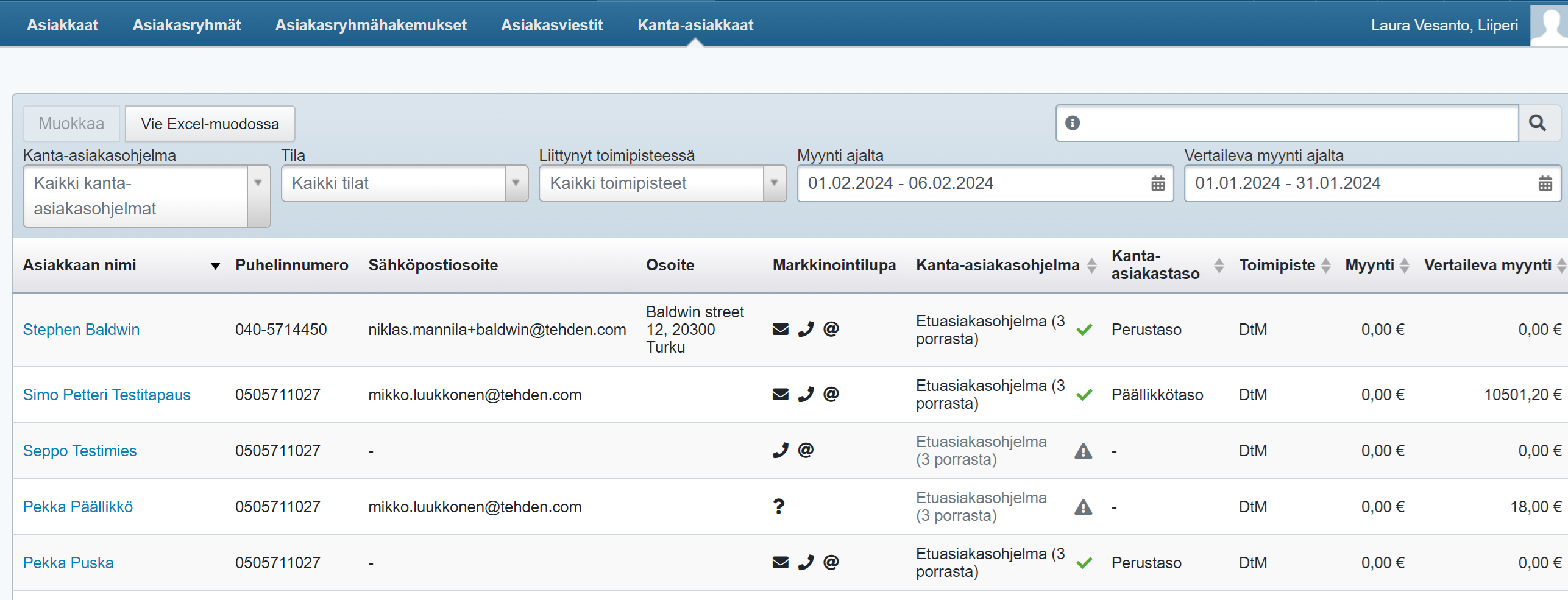
Task: Click warning triangle in Seppo Testimies row
Action: click(1083, 451)
